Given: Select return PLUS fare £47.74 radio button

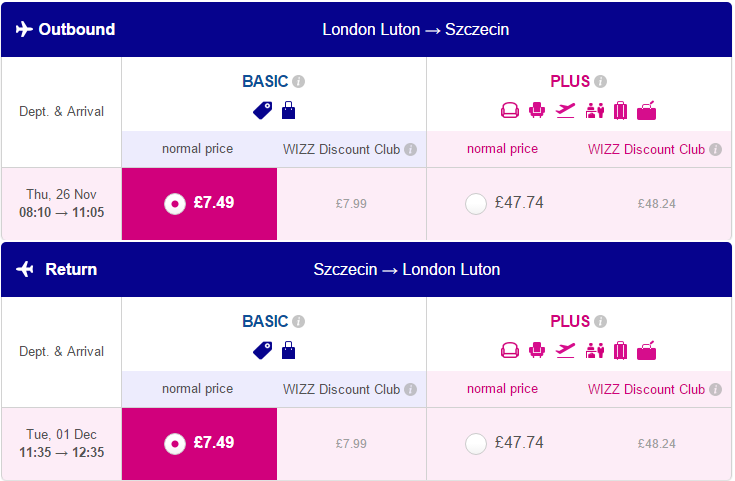Looking at the screenshot, I should [476, 444].
